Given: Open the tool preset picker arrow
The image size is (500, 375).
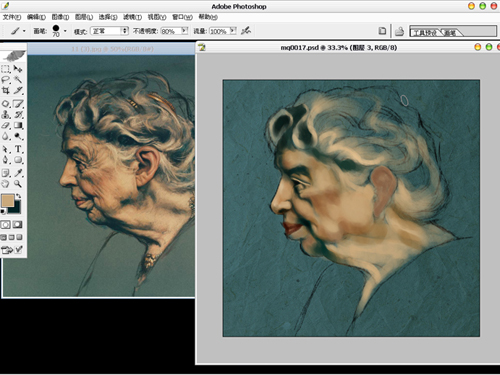Looking at the screenshot, I should [x=24, y=31].
